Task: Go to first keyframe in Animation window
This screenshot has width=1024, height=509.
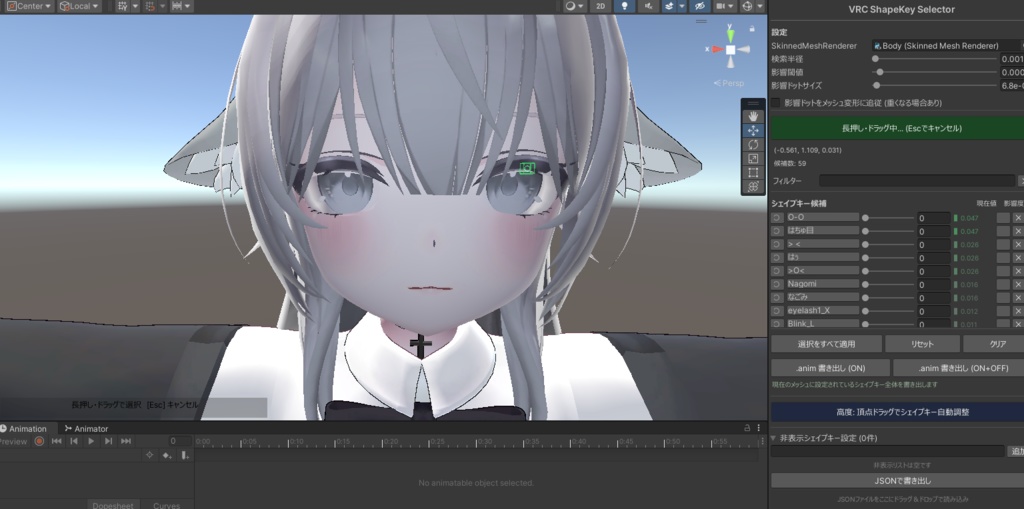Action: pos(57,442)
